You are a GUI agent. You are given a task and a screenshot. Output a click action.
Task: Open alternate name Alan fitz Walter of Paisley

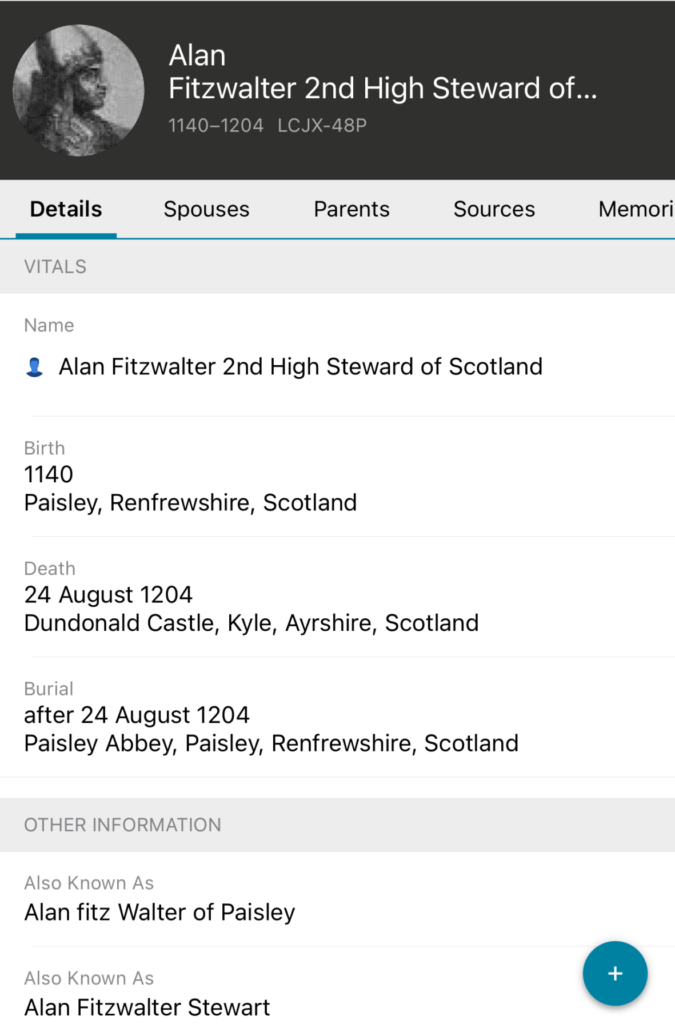pos(160,912)
